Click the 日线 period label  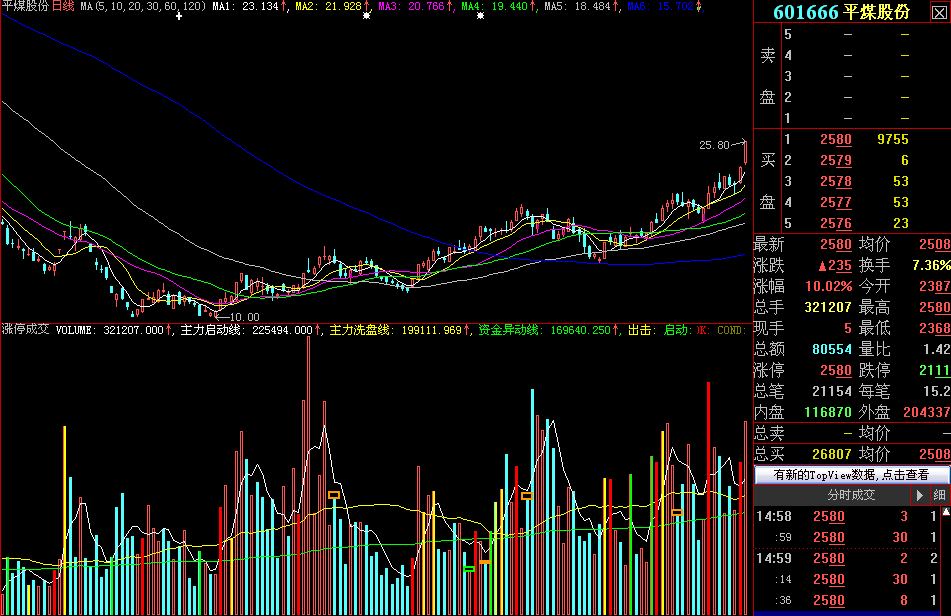pyautogui.click(x=63, y=6)
